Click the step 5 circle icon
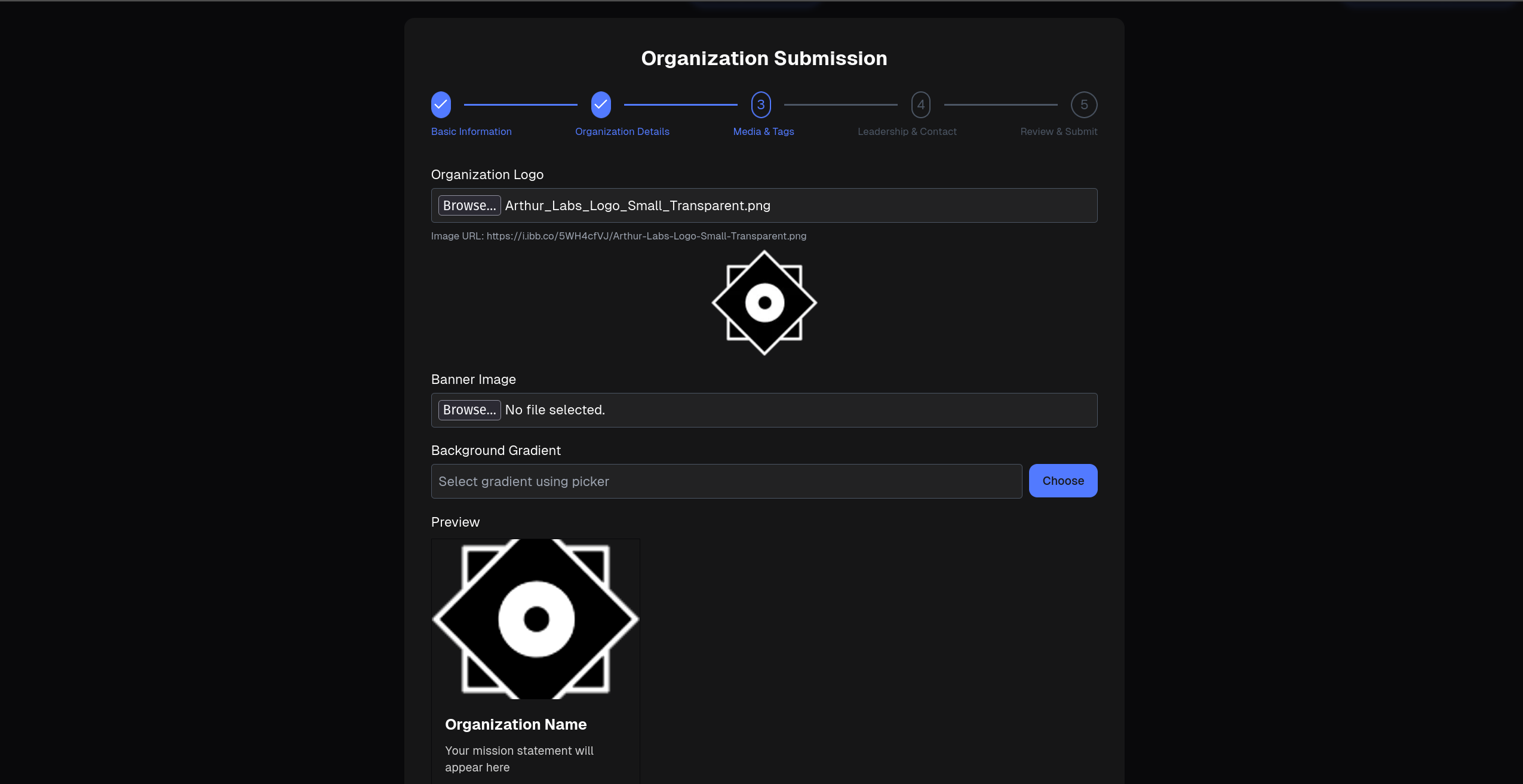The height and width of the screenshot is (784, 1523). [1083, 104]
